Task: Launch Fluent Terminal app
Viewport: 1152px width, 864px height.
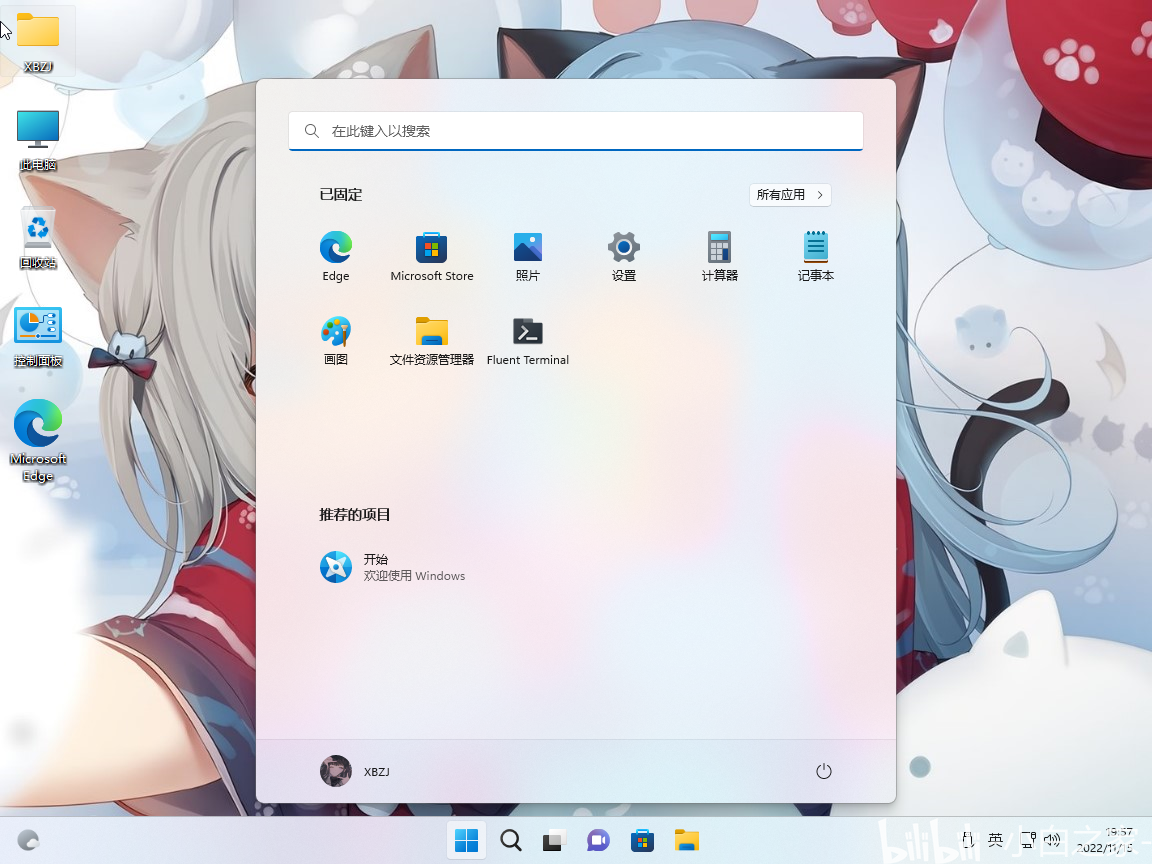Action: point(528,341)
